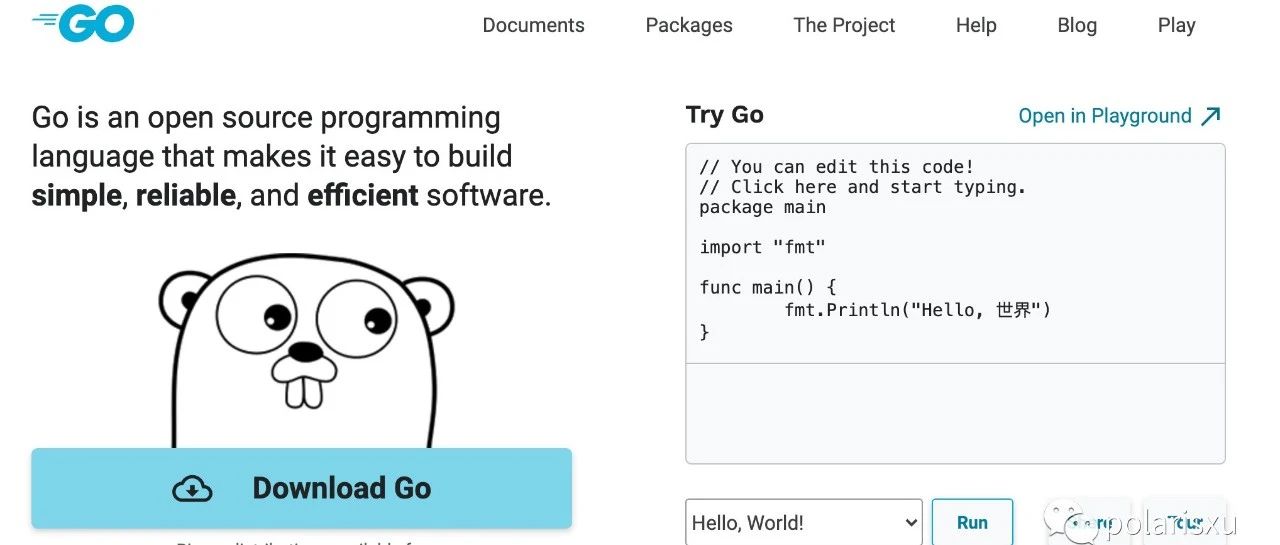The image size is (1280, 545).
Task: Click the Share button beside Run
Action: tap(1087, 522)
